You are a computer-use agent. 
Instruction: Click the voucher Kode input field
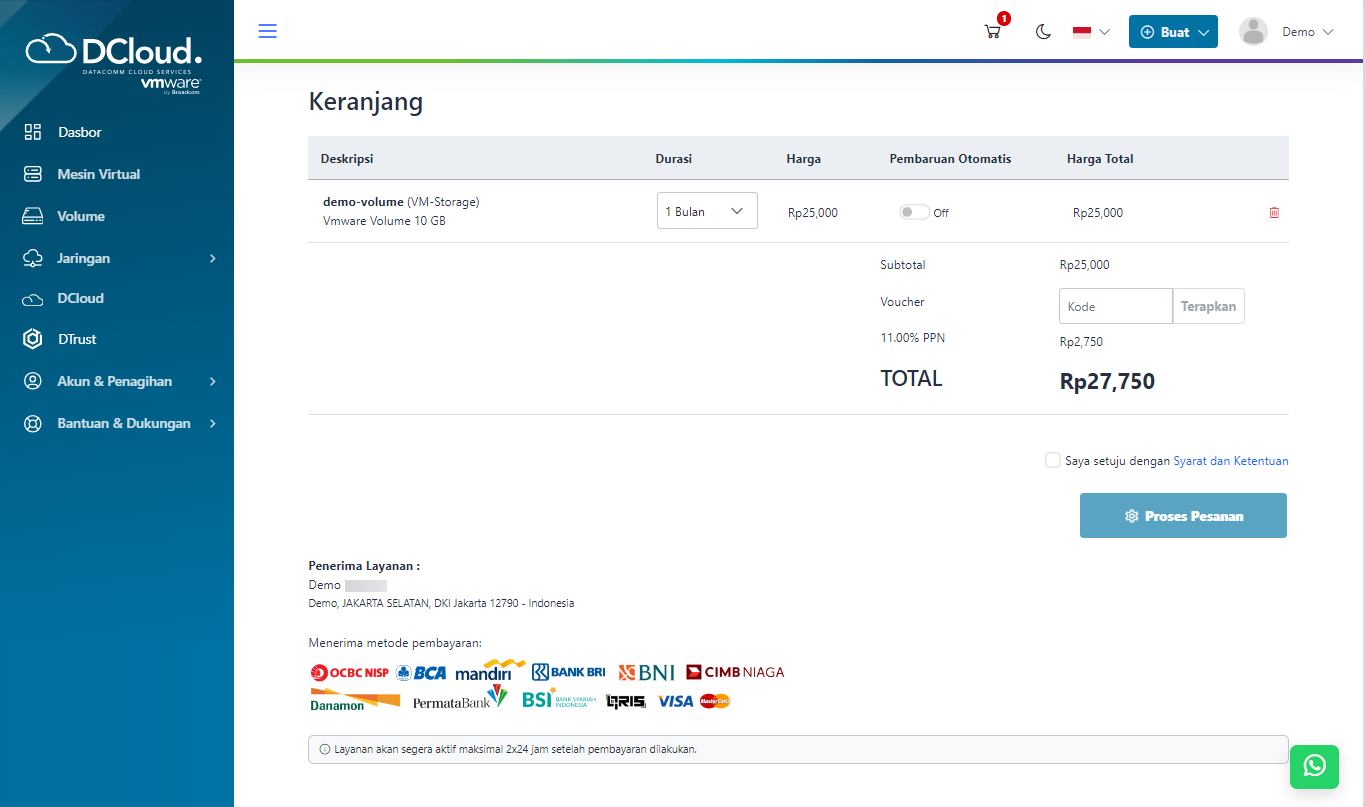[x=1115, y=306]
